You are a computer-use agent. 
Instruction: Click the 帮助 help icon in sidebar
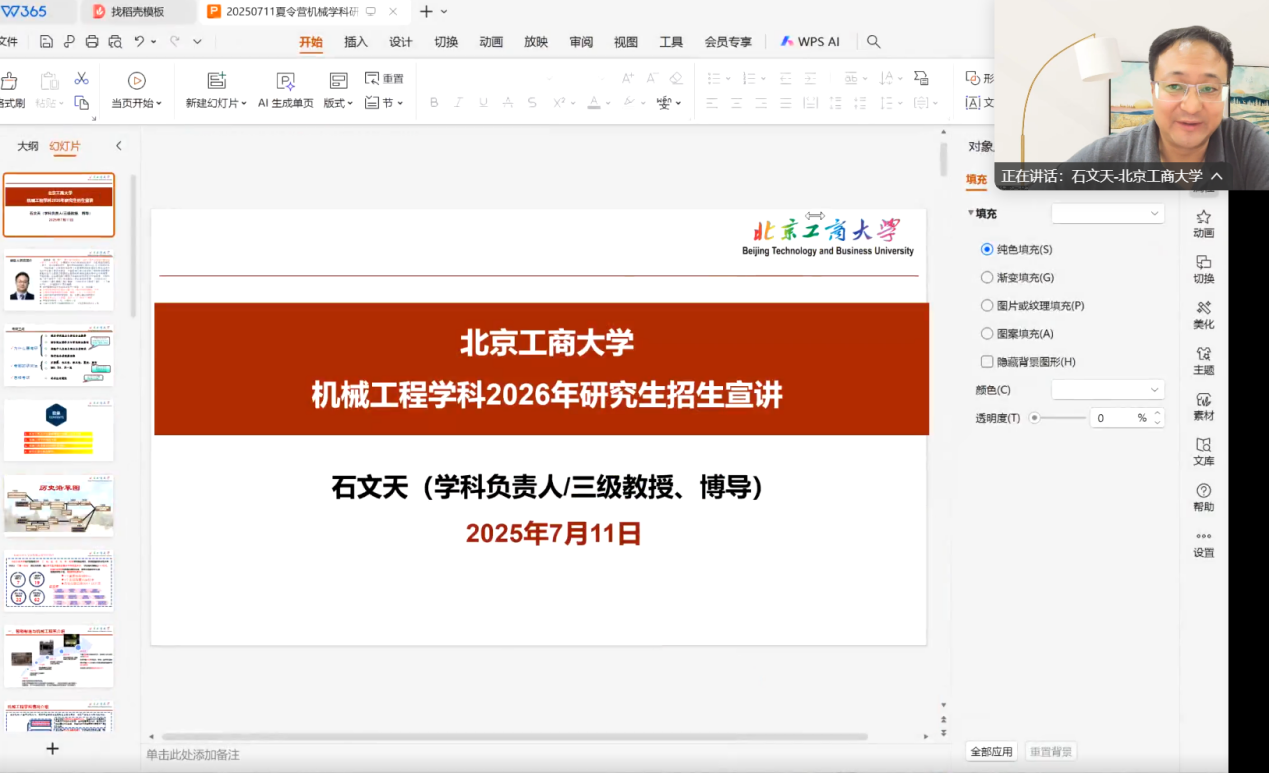pyautogui.click(x=1203, y=496)
